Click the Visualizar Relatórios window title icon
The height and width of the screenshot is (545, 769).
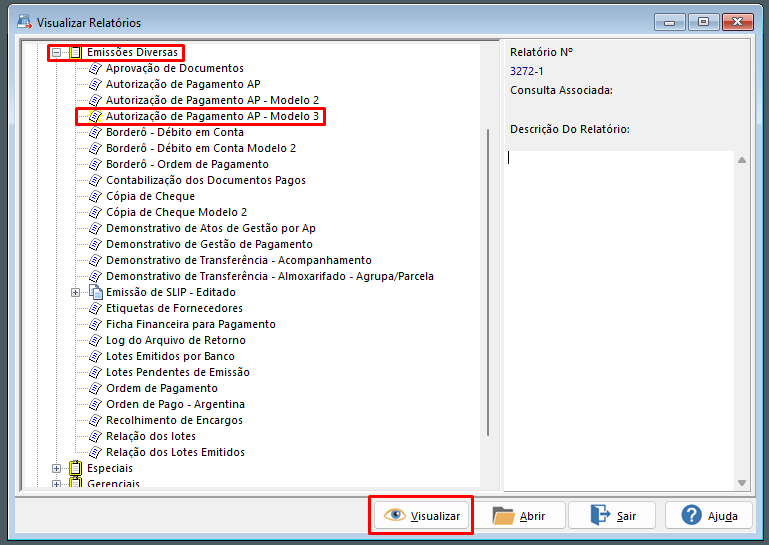(x=25, y=22)
